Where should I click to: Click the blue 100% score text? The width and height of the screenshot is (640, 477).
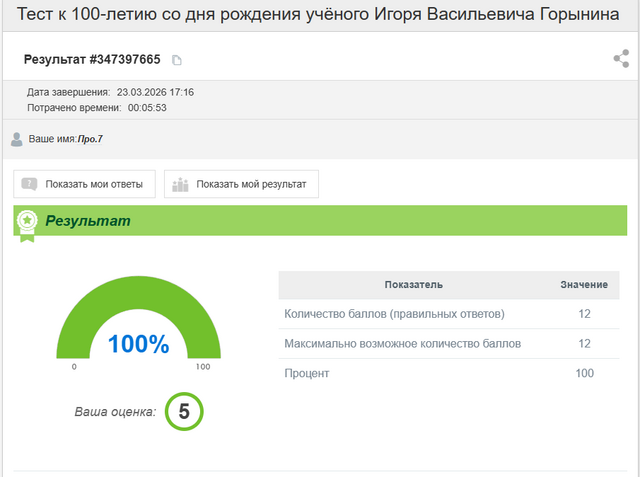click(138, 344)
